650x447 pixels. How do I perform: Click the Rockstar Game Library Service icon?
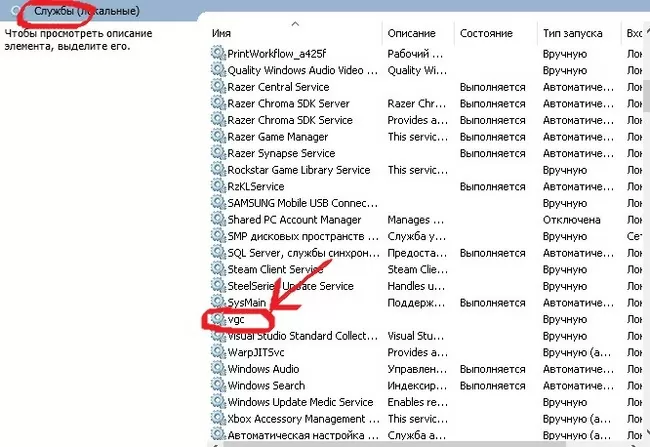[218, 170]
